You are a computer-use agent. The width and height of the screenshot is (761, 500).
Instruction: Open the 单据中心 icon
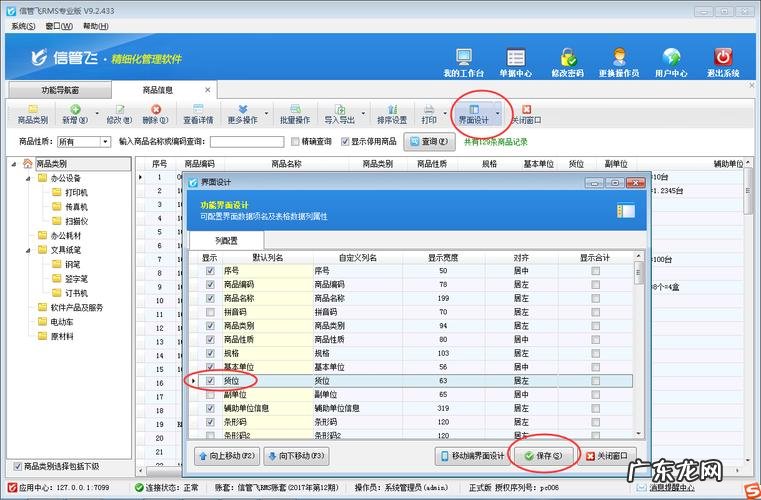514,59
